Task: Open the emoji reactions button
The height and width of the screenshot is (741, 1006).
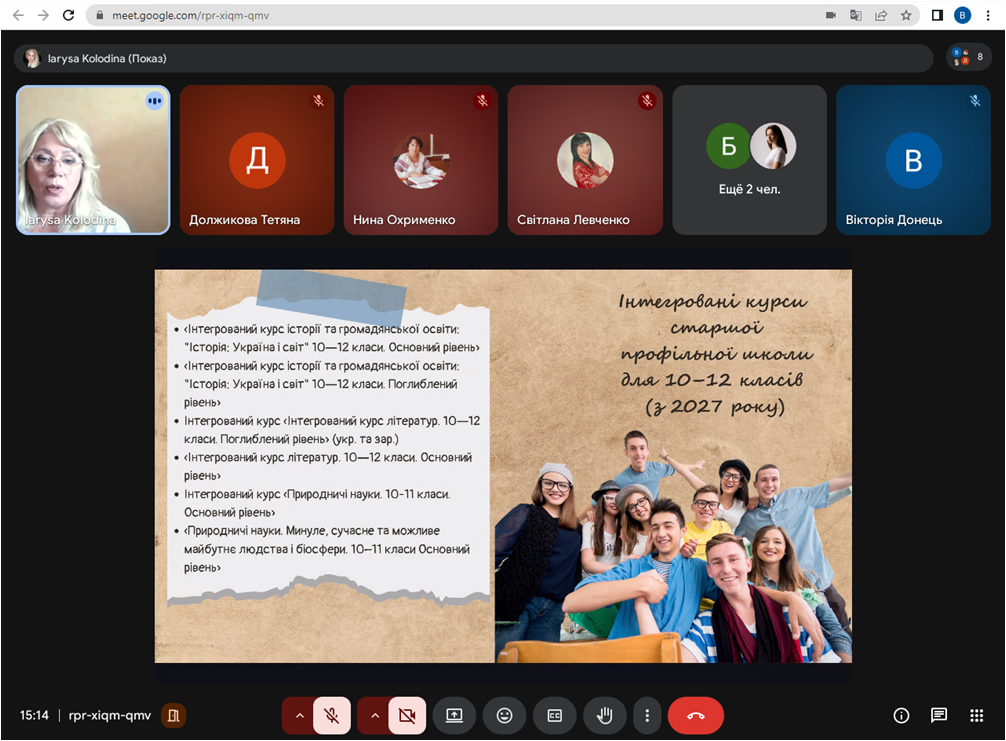Action: click(x=504, y=715)
